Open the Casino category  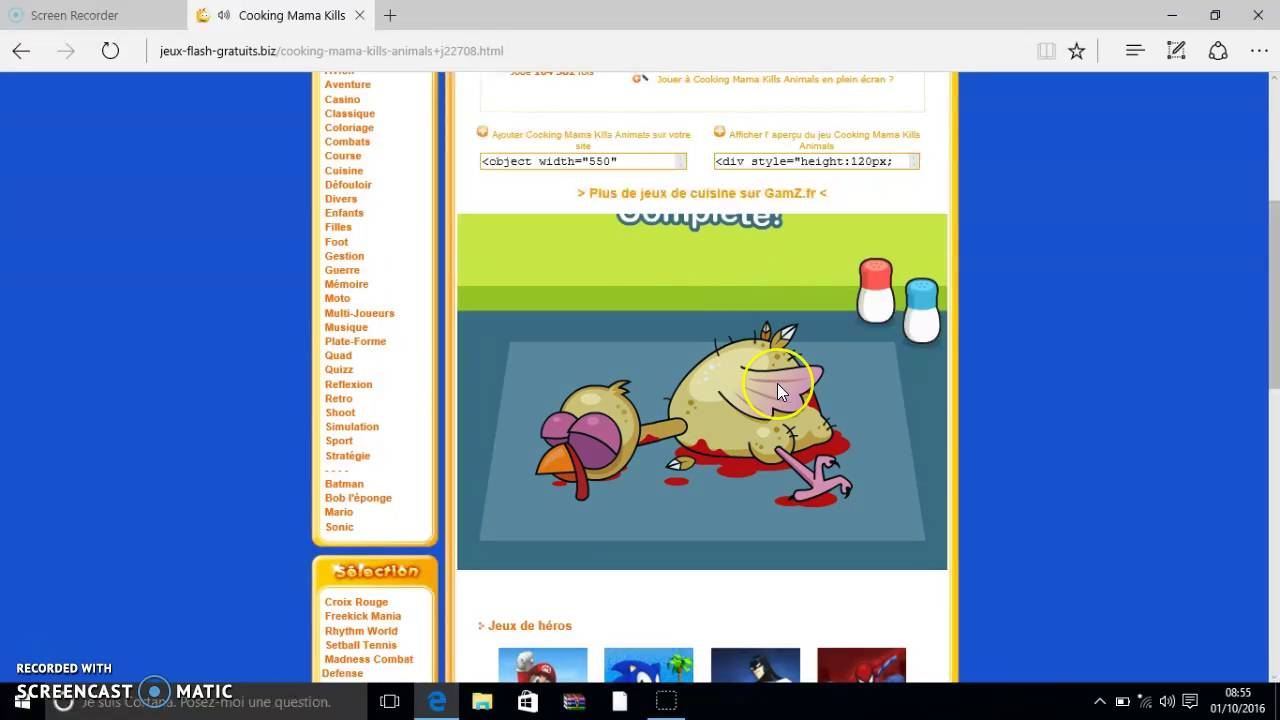click(x=342, y=99)
